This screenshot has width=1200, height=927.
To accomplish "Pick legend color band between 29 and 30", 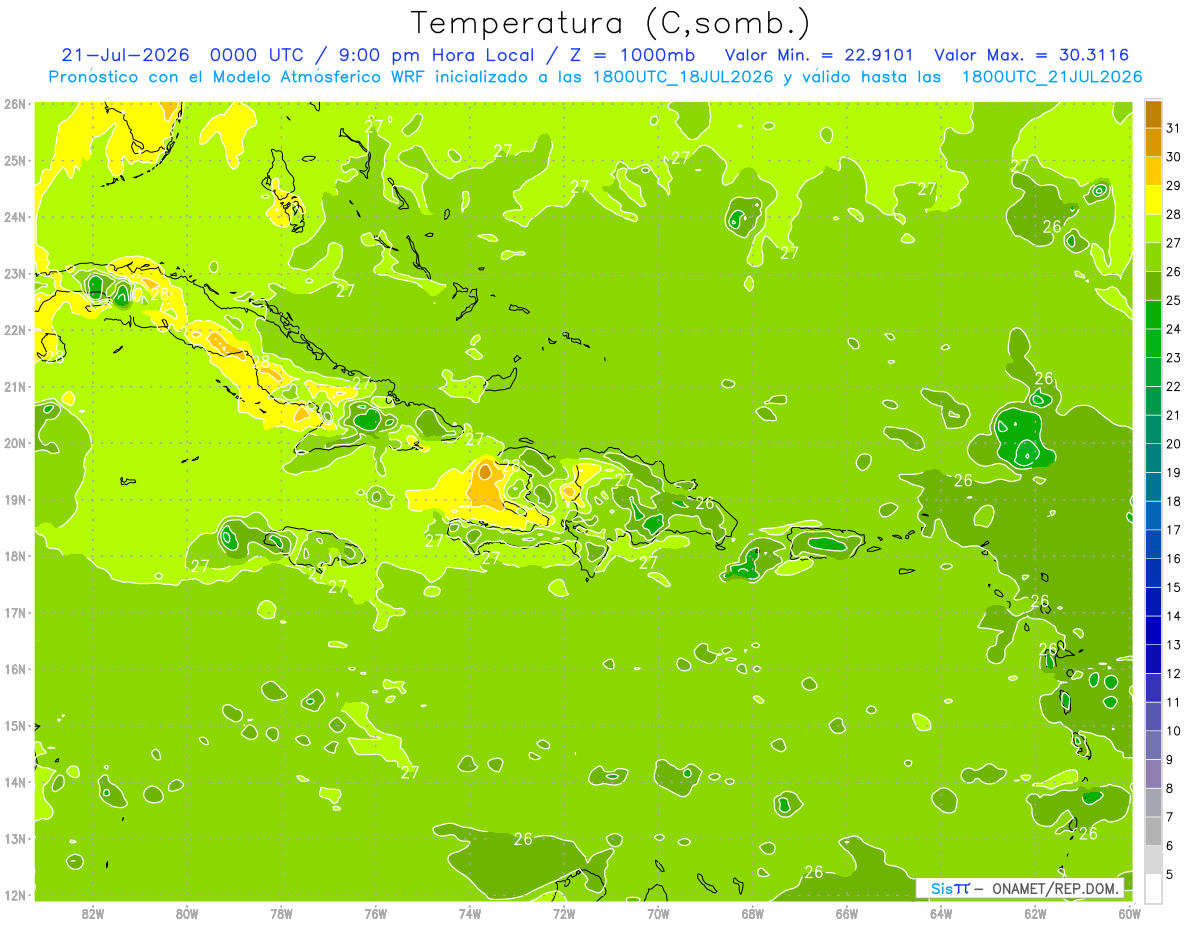I will tap(1154, 171).
